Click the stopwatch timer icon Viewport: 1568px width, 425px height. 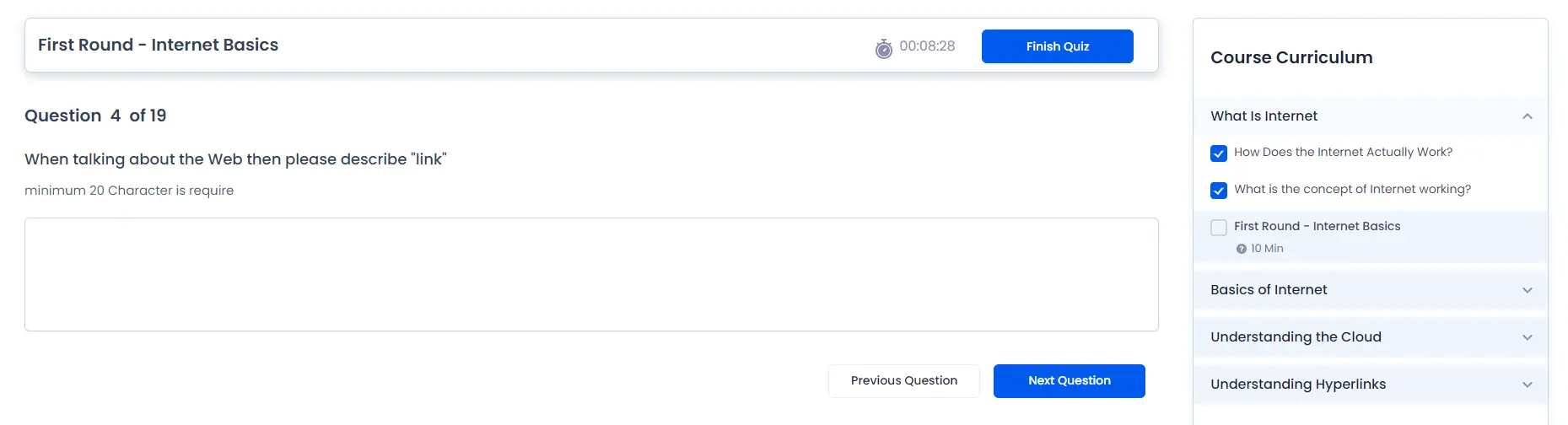click(883, 49)
